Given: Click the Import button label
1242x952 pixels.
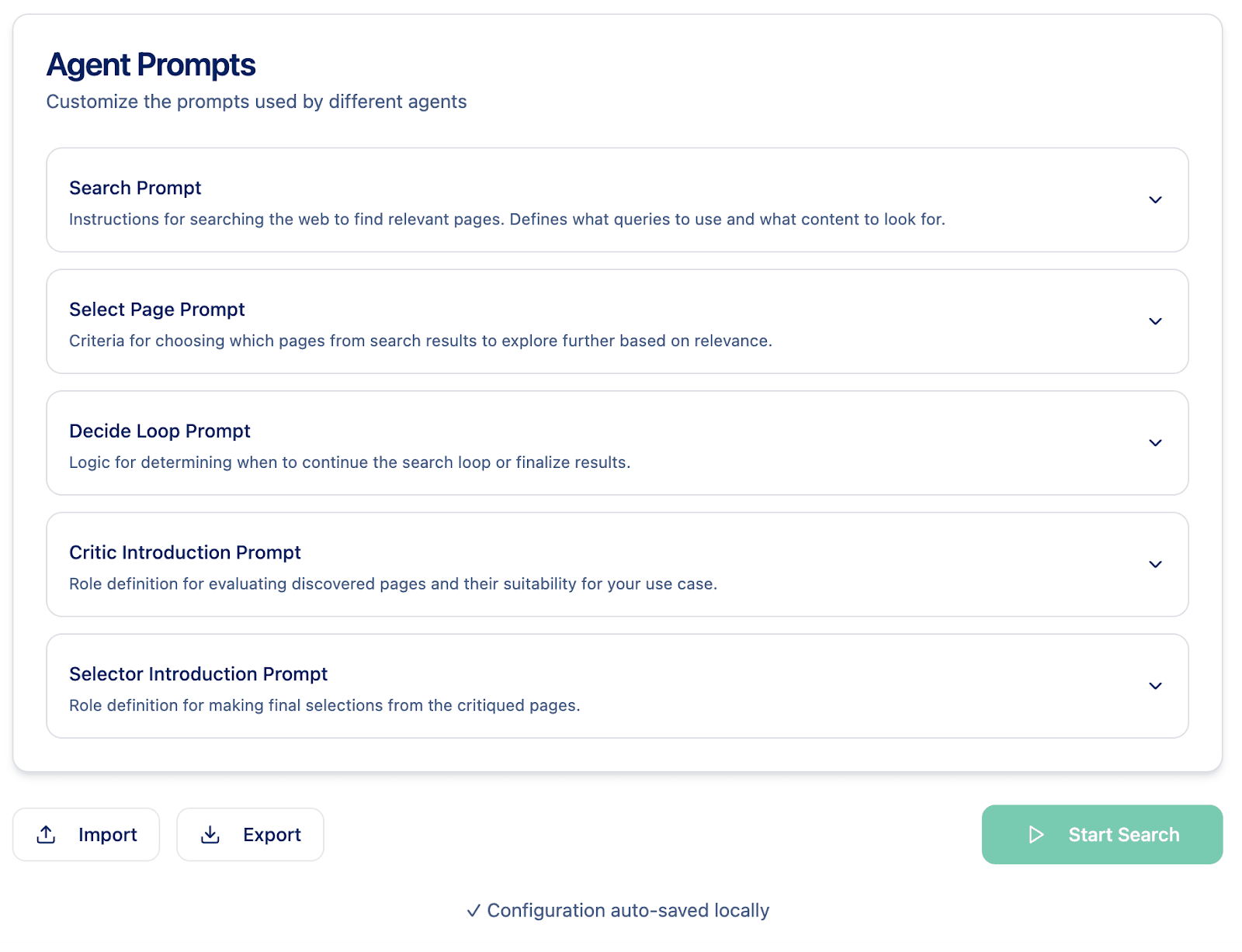Looking at the screenshot, I should (107, 835).
